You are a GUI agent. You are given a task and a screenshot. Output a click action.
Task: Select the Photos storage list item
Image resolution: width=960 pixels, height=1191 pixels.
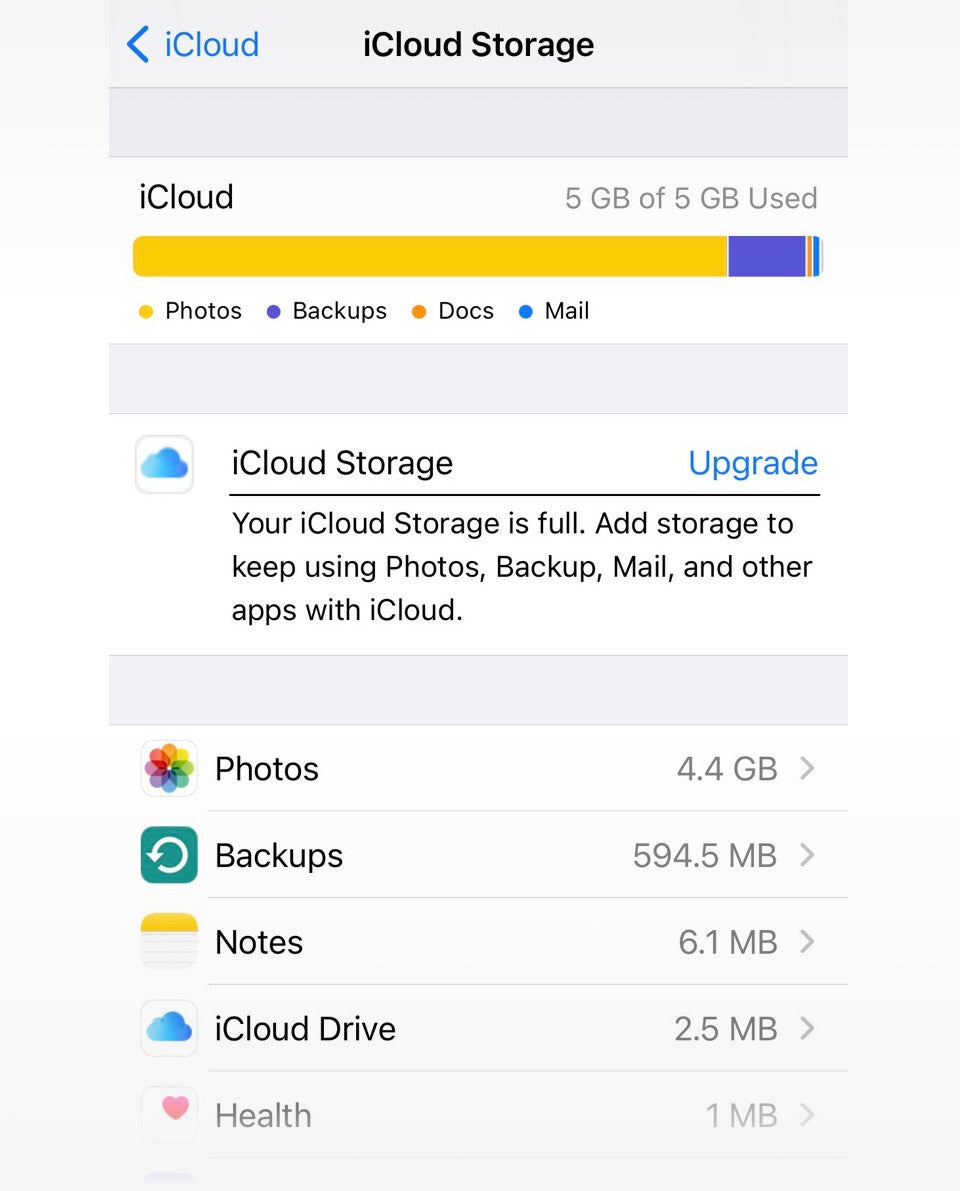point(478,768)
